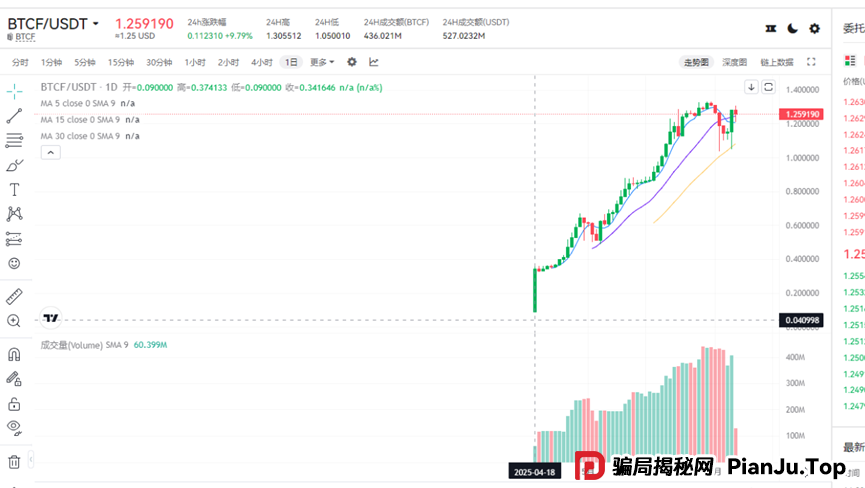The image size is (865, 488).
Task: Toggle hide all drawings eye icon
Action: (x=14, y=428)
